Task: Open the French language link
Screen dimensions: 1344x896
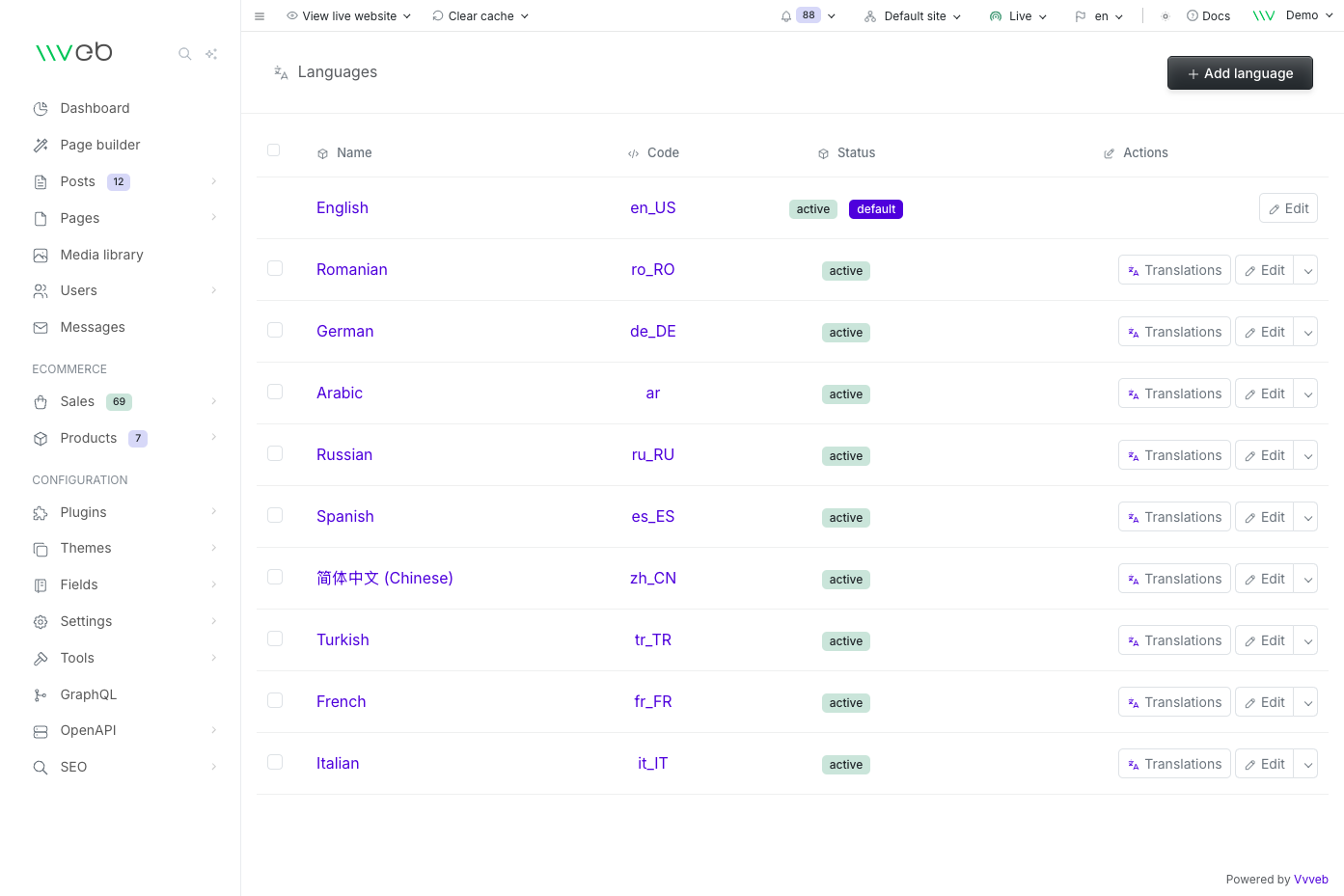Action: click(x=342, y=702)
